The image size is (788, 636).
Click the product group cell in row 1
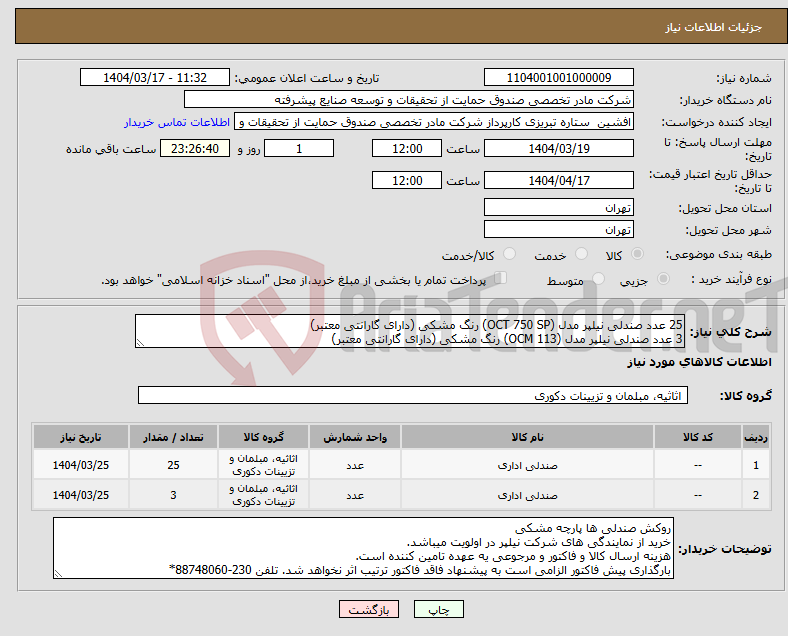point(263,465)
